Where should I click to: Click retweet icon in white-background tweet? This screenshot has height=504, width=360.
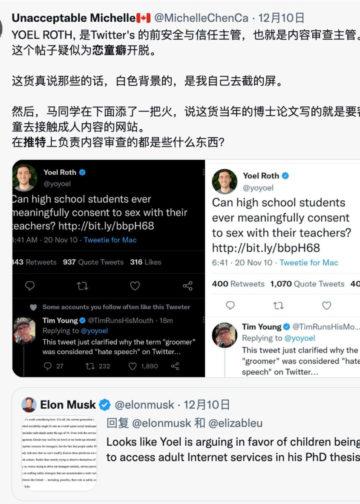pos(278,305)
